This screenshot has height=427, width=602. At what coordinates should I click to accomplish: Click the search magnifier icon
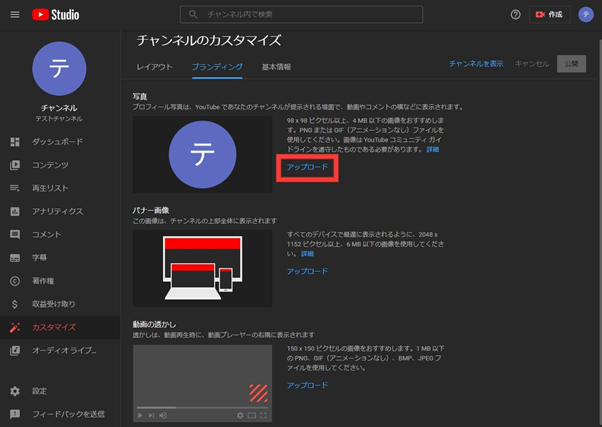tap(193, 14)
